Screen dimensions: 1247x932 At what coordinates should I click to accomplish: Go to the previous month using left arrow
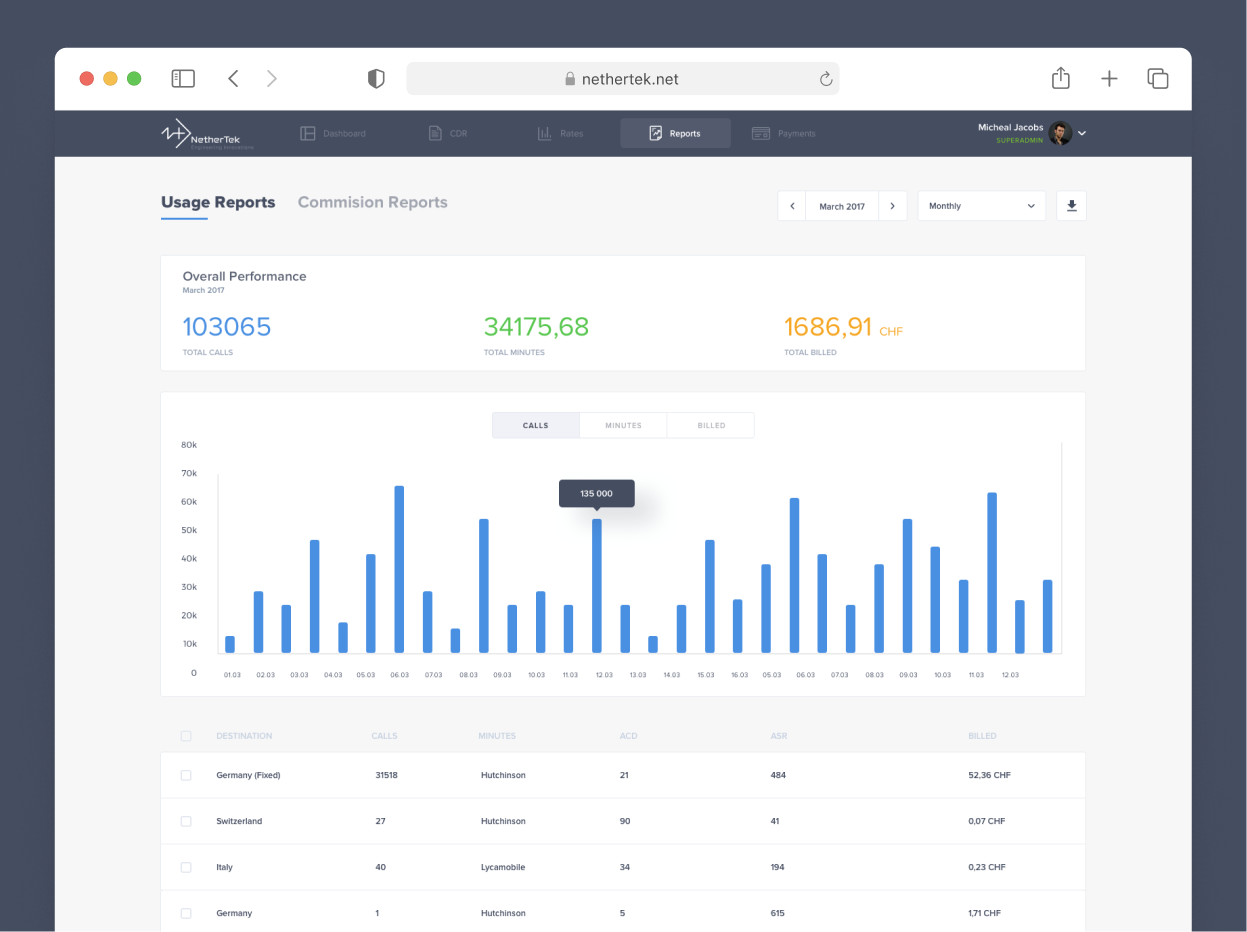(x=792, y=206)
